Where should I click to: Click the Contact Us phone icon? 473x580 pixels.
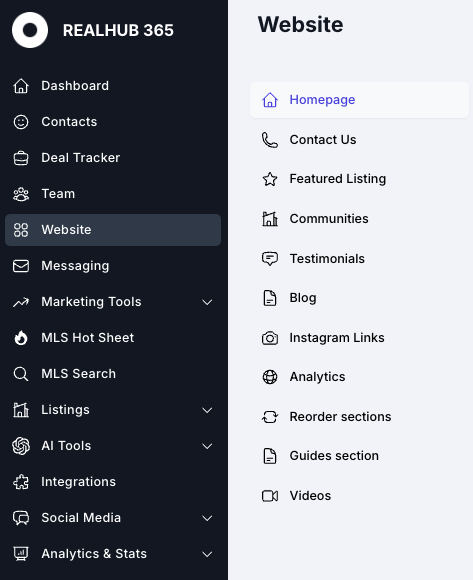point(270,140)
